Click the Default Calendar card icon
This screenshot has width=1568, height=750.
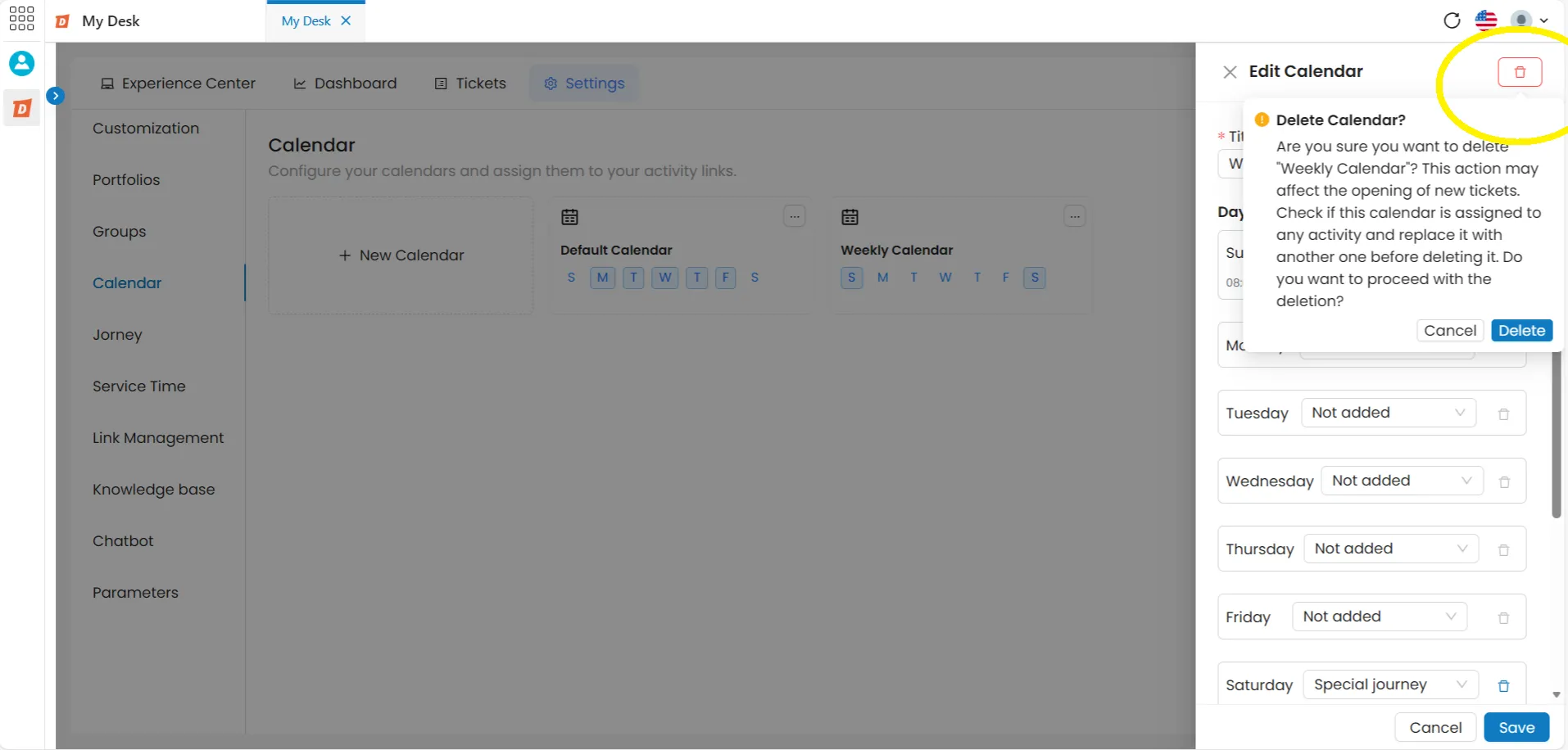click(569, 217)
